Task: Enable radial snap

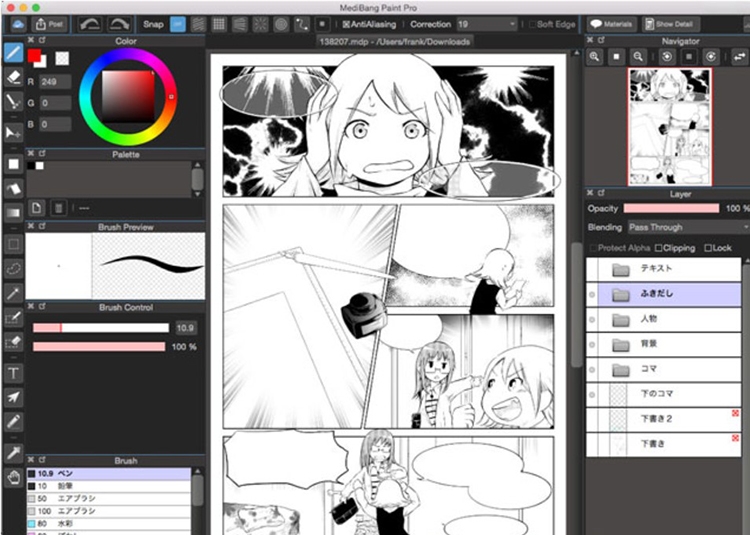Action: (261, 24)
